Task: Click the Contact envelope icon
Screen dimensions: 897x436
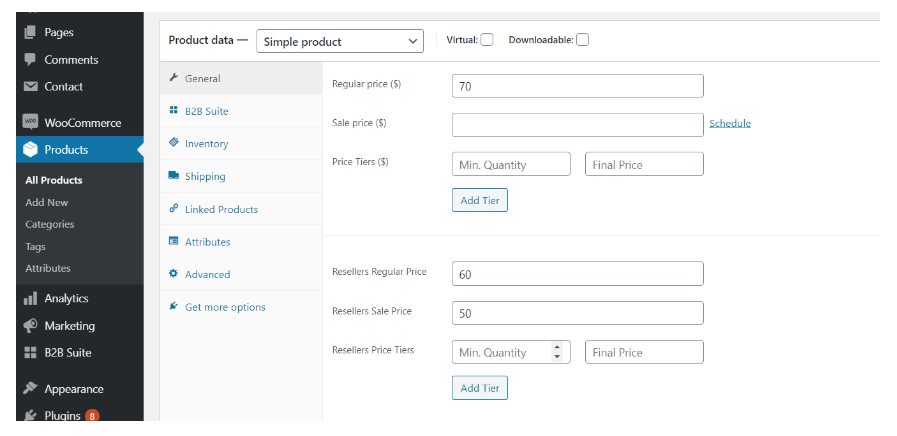Action: pos(30,86)
